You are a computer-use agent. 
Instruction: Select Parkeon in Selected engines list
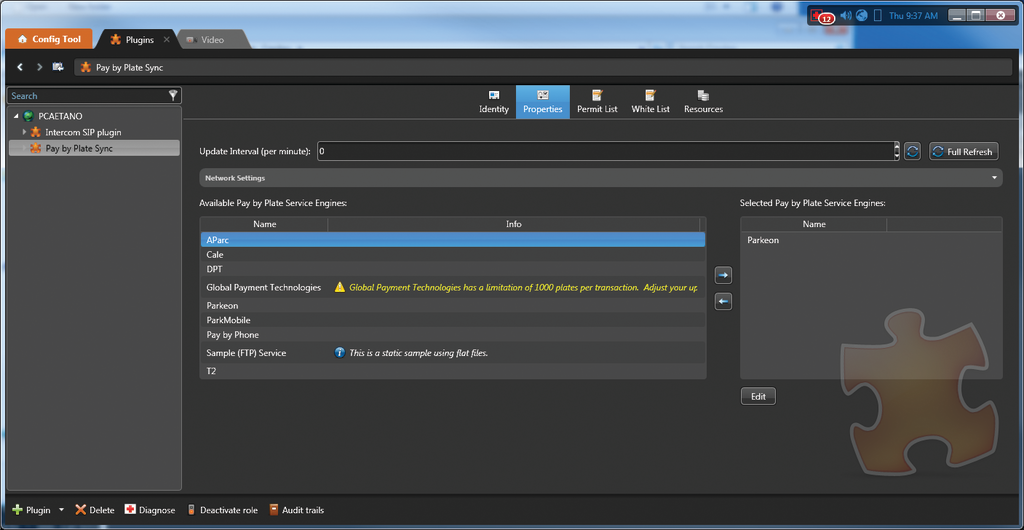pyautogui.click(x=871, y=240)
